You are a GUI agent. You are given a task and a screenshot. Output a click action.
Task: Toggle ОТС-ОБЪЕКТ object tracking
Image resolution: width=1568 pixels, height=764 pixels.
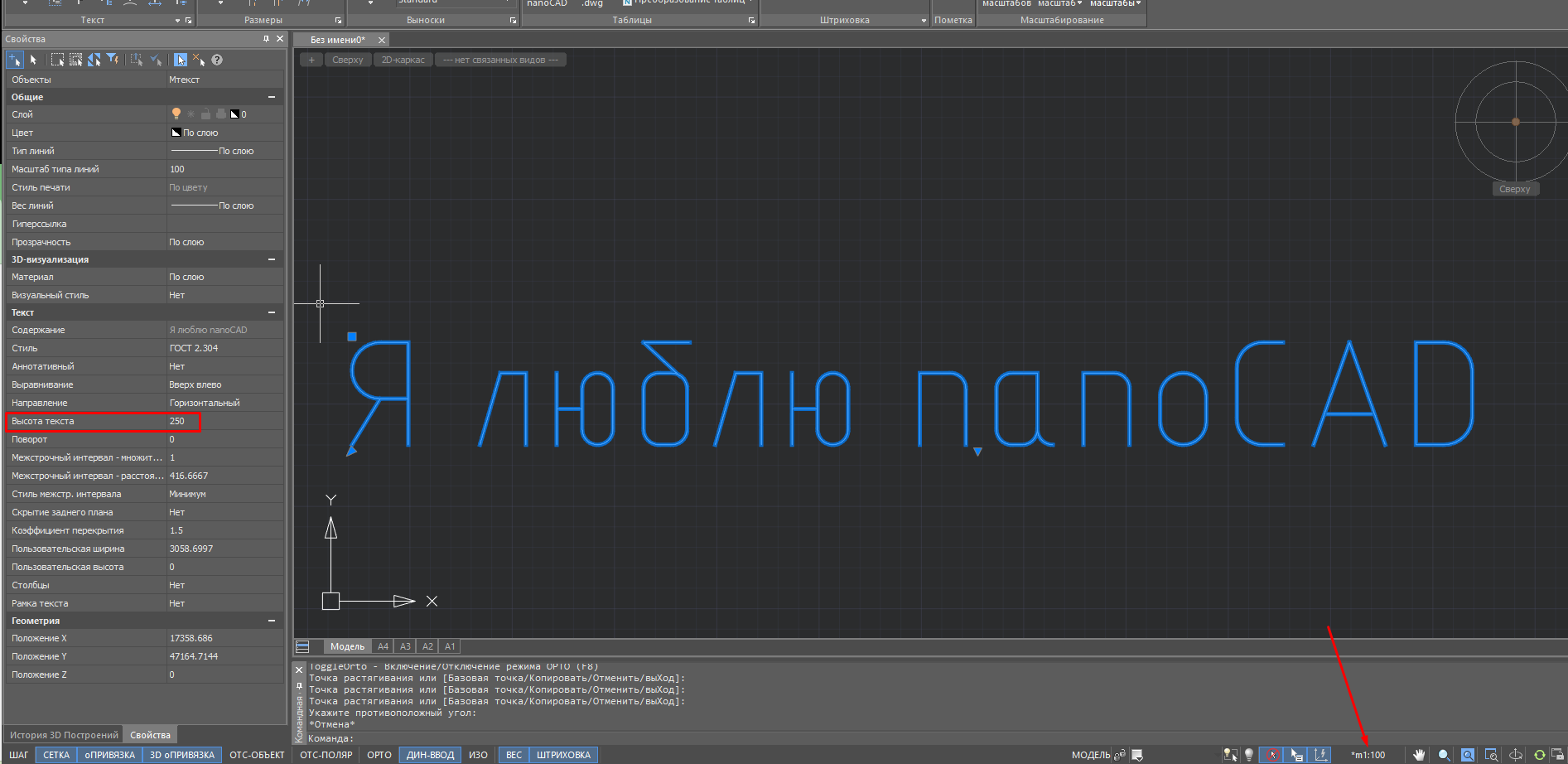tap(257, 755)
